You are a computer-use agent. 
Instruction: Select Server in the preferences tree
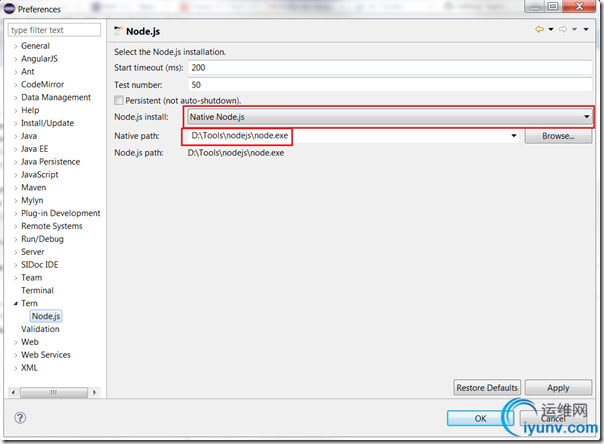pos(33,252)
